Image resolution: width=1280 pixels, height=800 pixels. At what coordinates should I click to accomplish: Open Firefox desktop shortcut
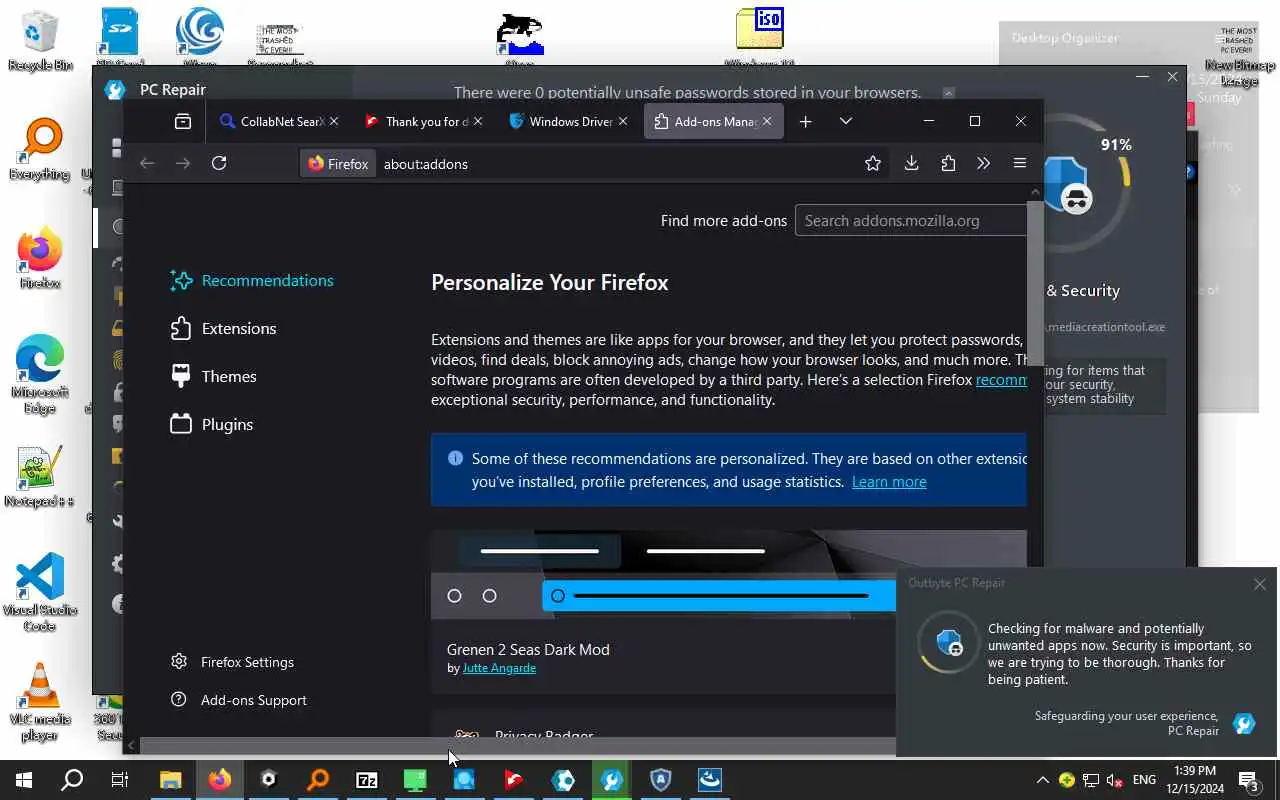[40, 259]
